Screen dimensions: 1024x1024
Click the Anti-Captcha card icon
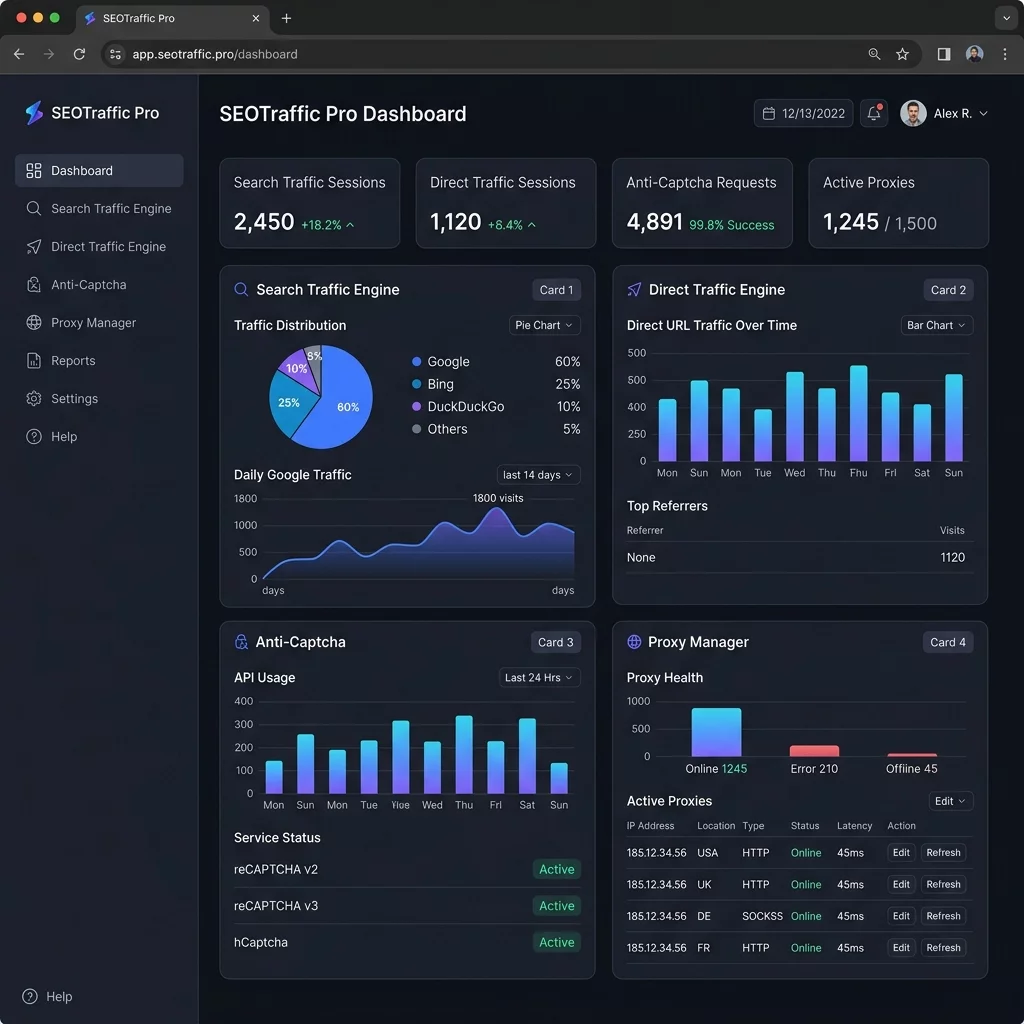click(241, 642)
